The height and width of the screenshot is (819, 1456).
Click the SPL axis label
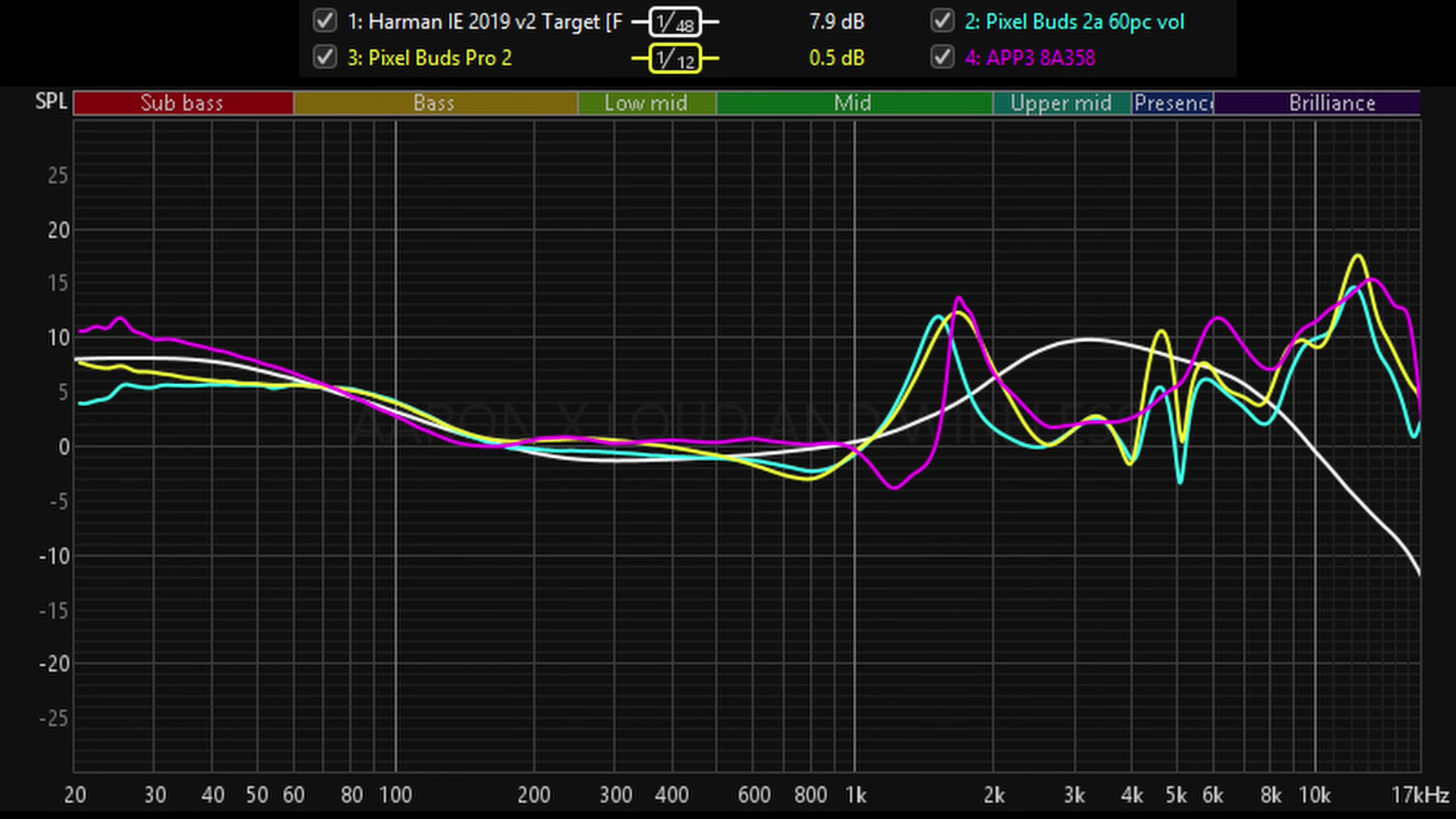pyautogui.click(x=51, y=101)
